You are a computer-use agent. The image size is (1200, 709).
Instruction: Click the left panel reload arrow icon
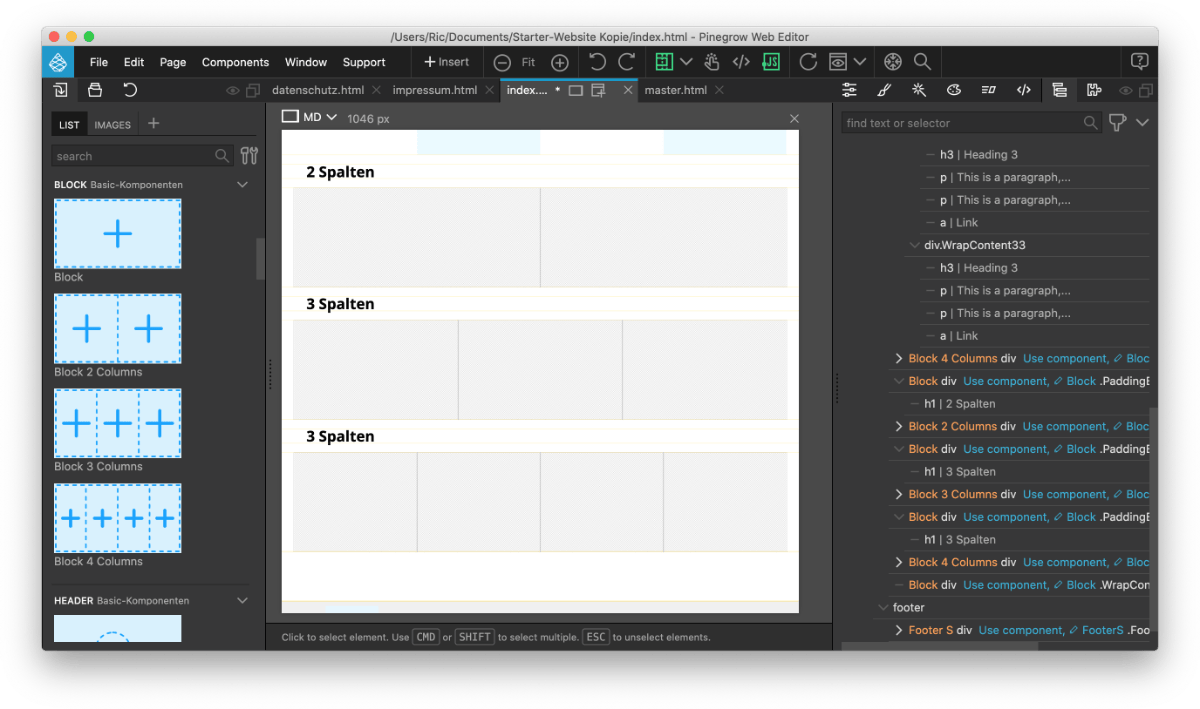point(130,90)
